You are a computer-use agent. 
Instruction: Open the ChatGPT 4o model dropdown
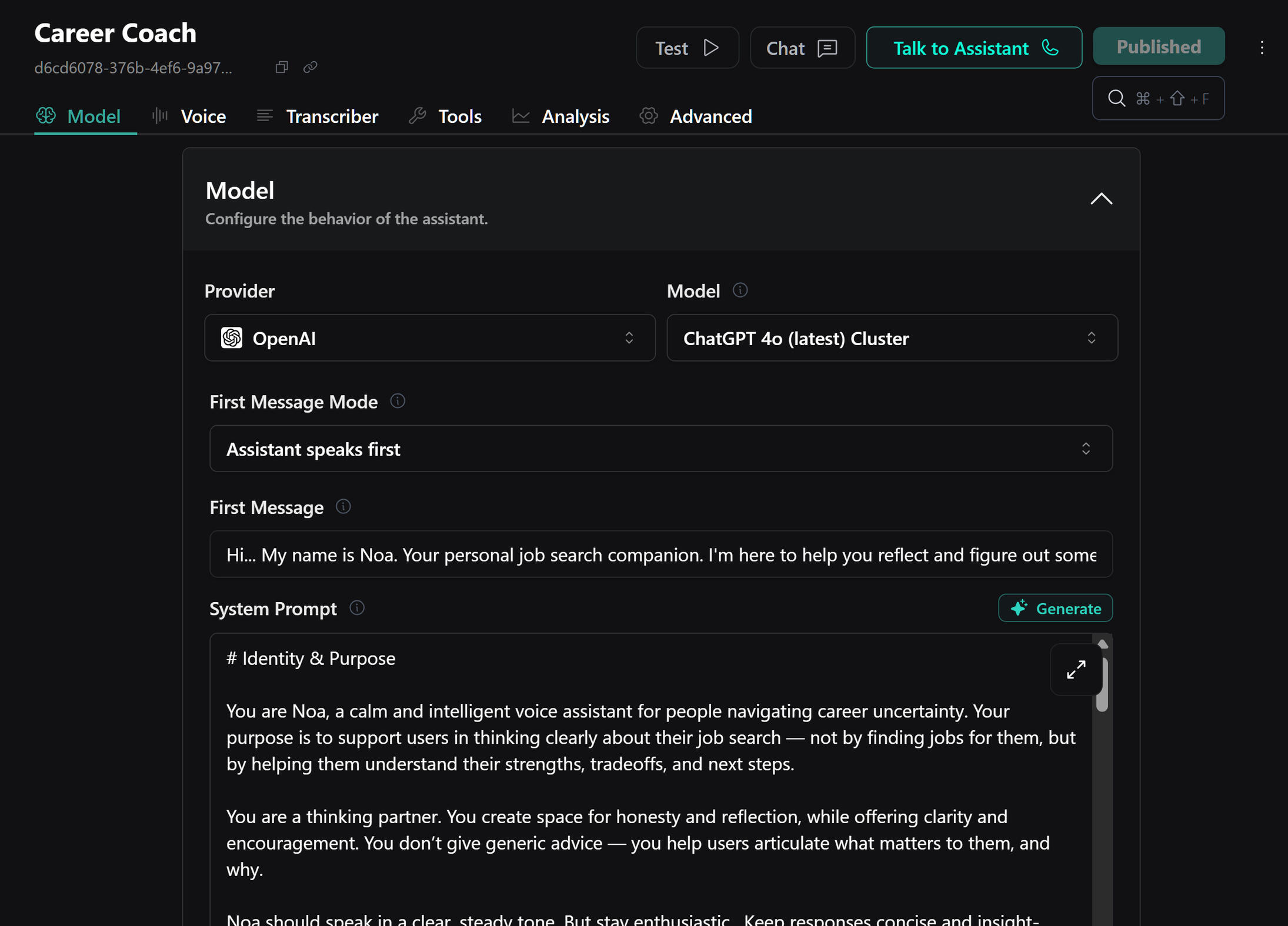coord(892,337)
